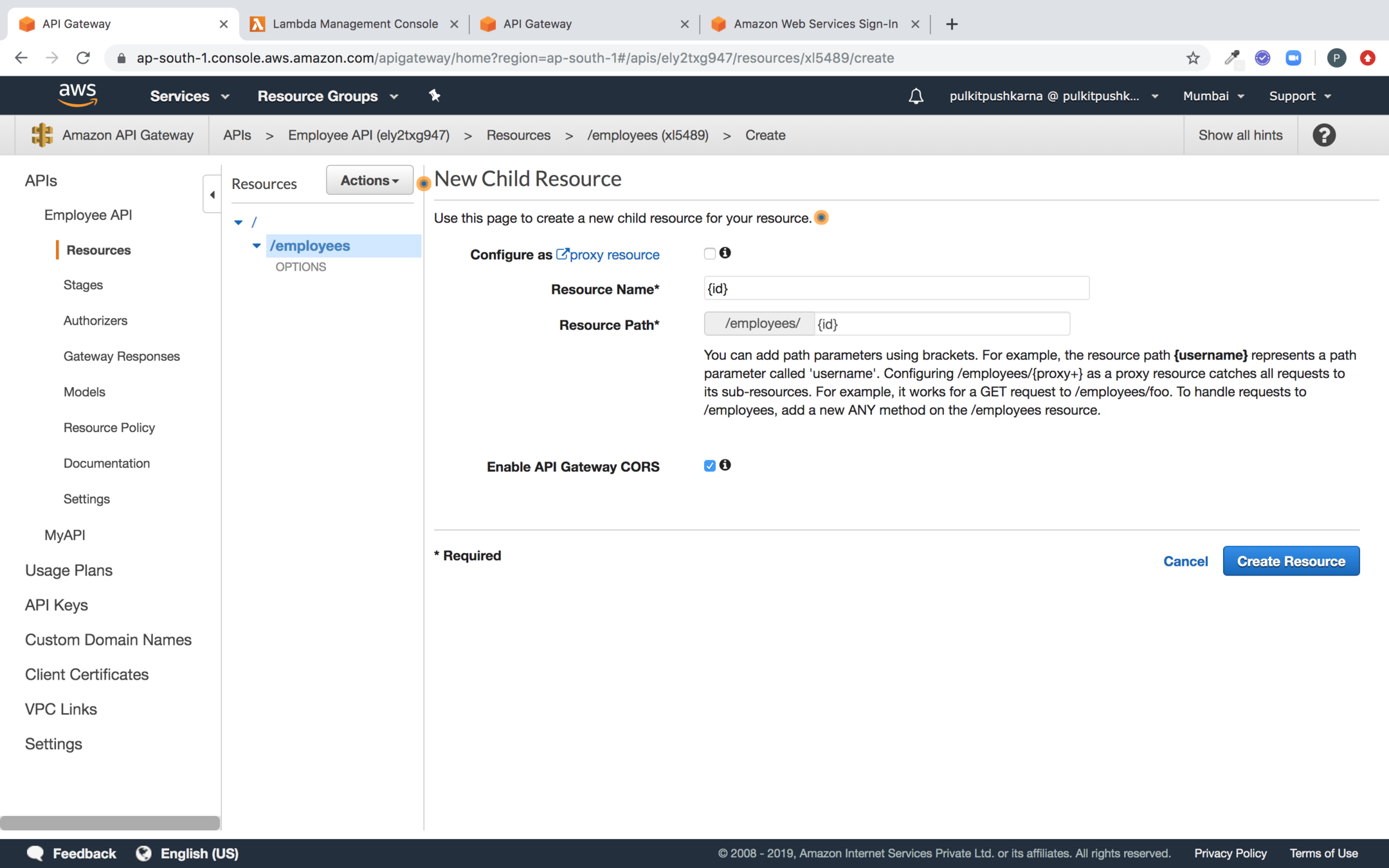Enable the proxy resource checkbox
The height and width of the screenshot is (868, 1389).
click(x=709, y=253)
